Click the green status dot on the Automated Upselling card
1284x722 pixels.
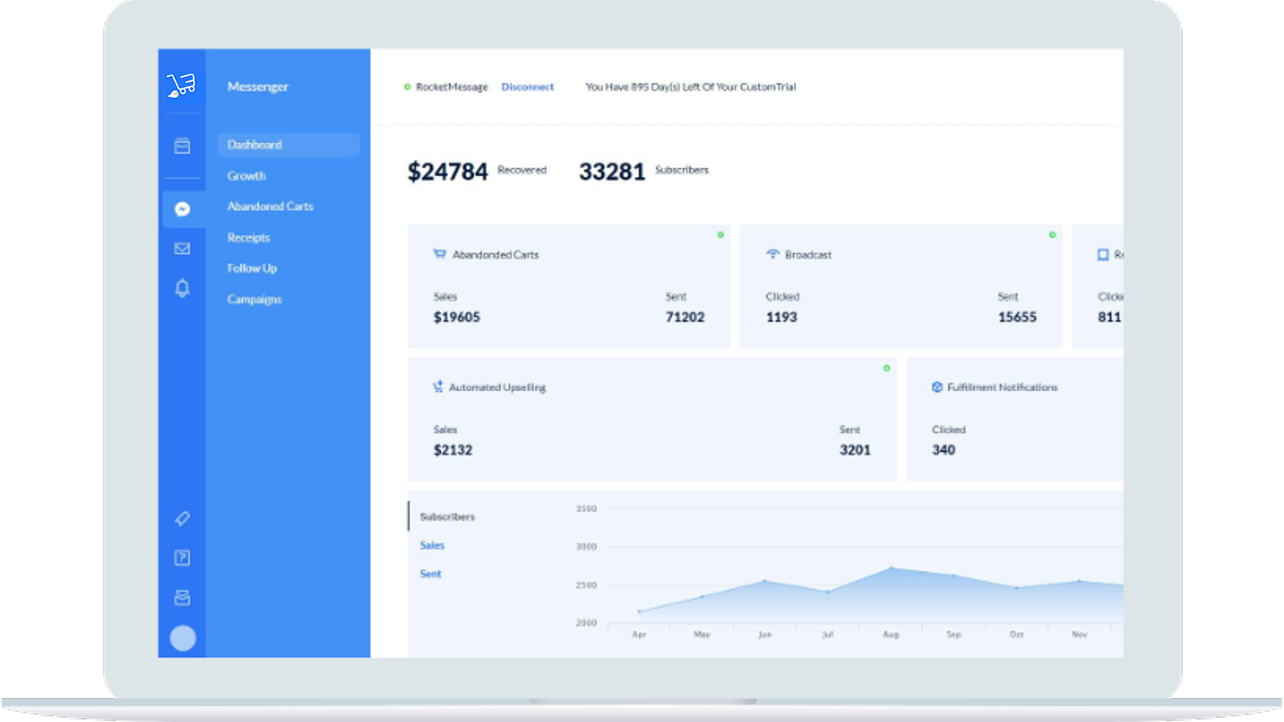pyautogui.click(x=886, y=368)
